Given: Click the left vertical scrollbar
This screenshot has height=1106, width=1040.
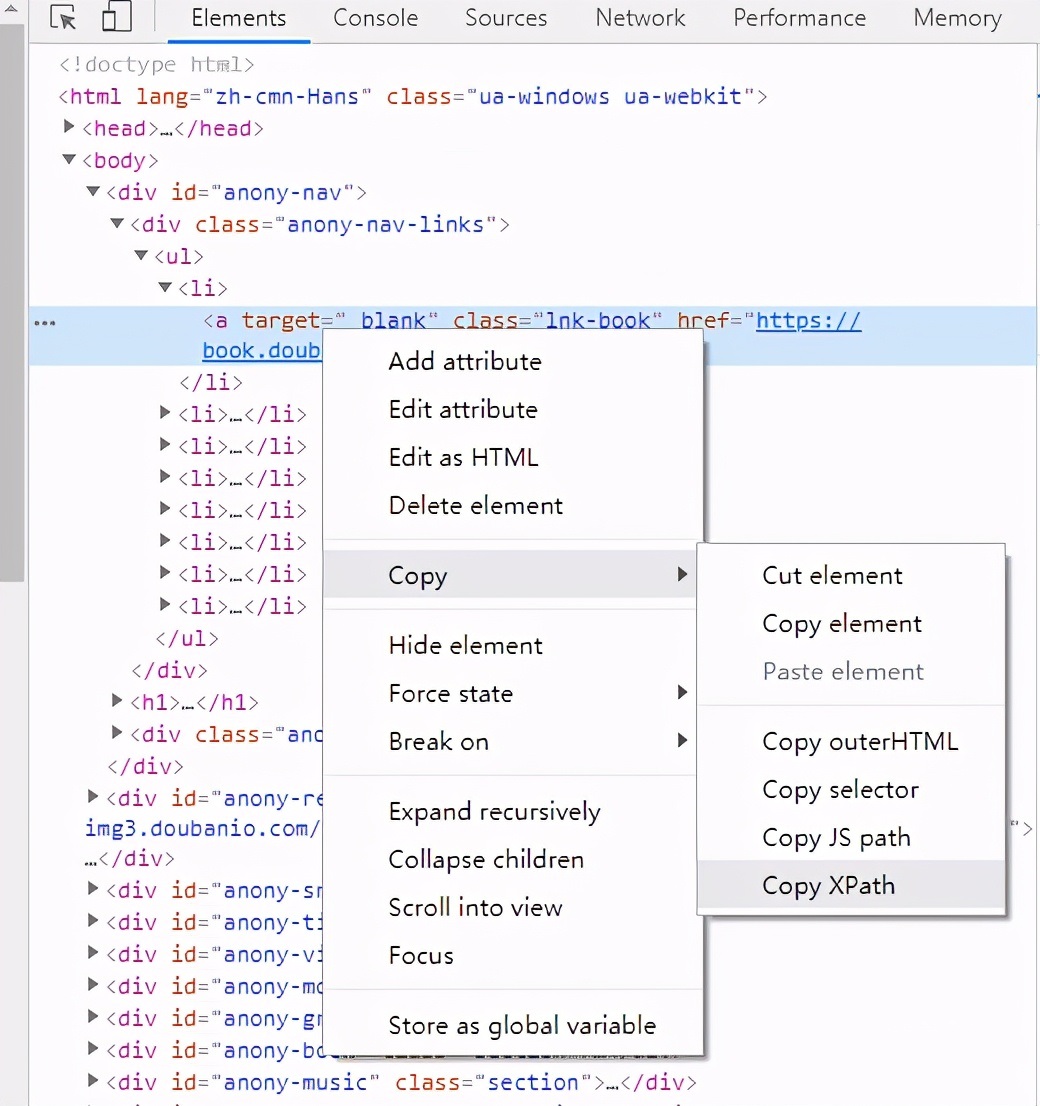Looking at the screenshot, I should (12, 300).
